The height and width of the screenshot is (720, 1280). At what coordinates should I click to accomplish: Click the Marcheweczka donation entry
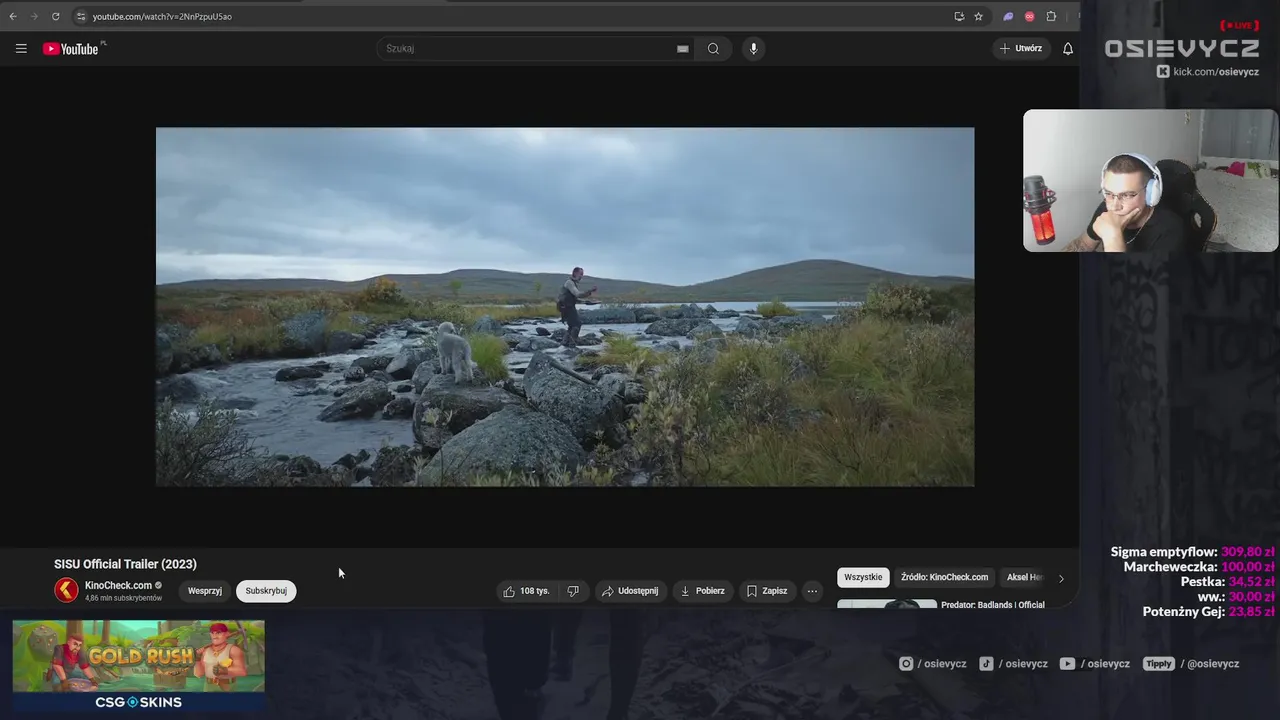(1199, 567)
